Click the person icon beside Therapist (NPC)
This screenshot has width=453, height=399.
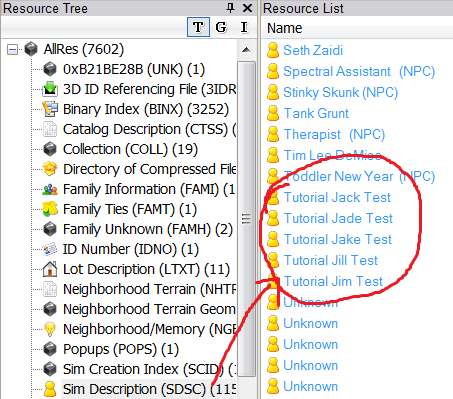point(273,134)
